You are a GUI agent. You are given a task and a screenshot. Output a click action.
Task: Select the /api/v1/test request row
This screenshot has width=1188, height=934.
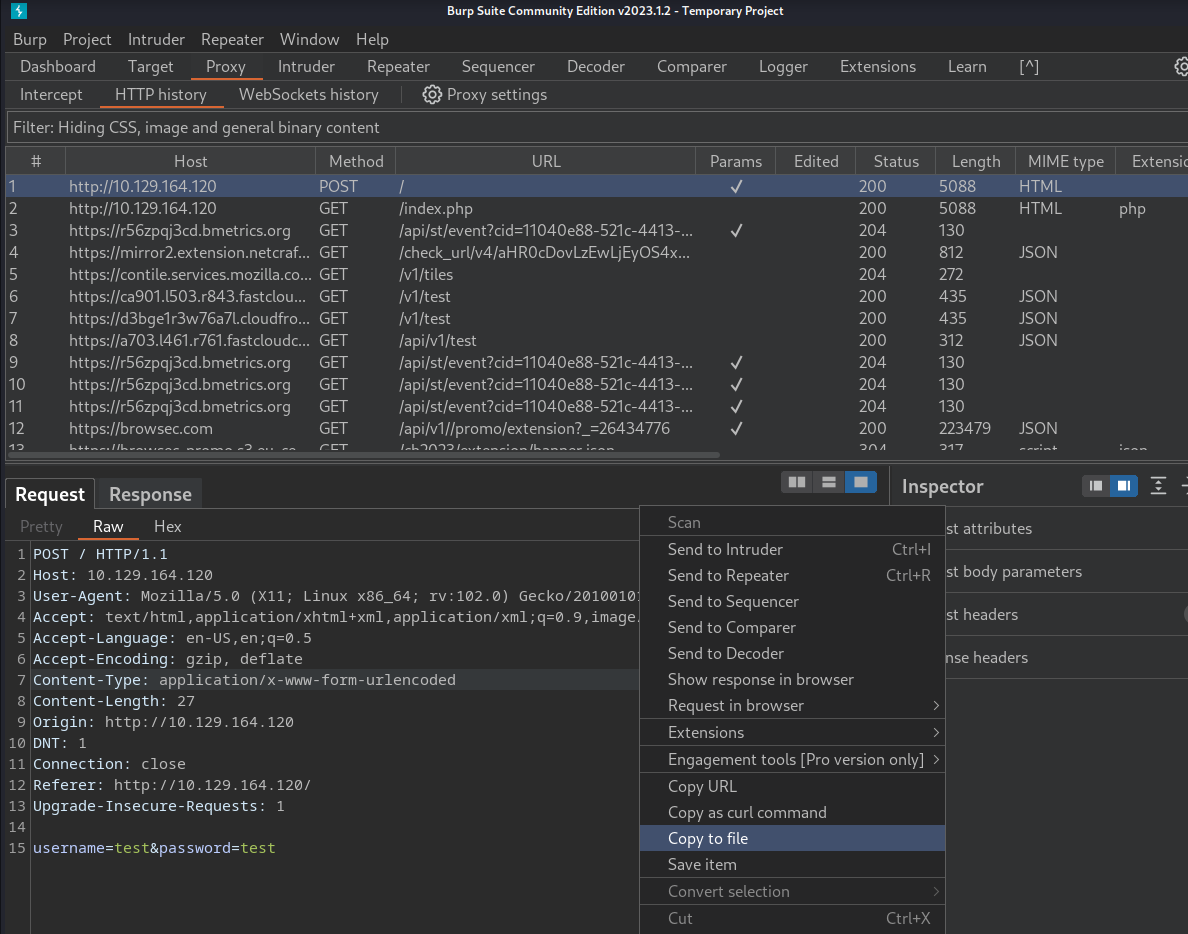597,341
